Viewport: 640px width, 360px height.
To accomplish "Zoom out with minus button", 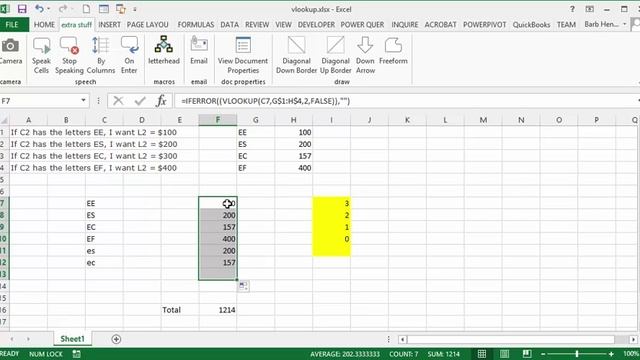I will [543, 354].
